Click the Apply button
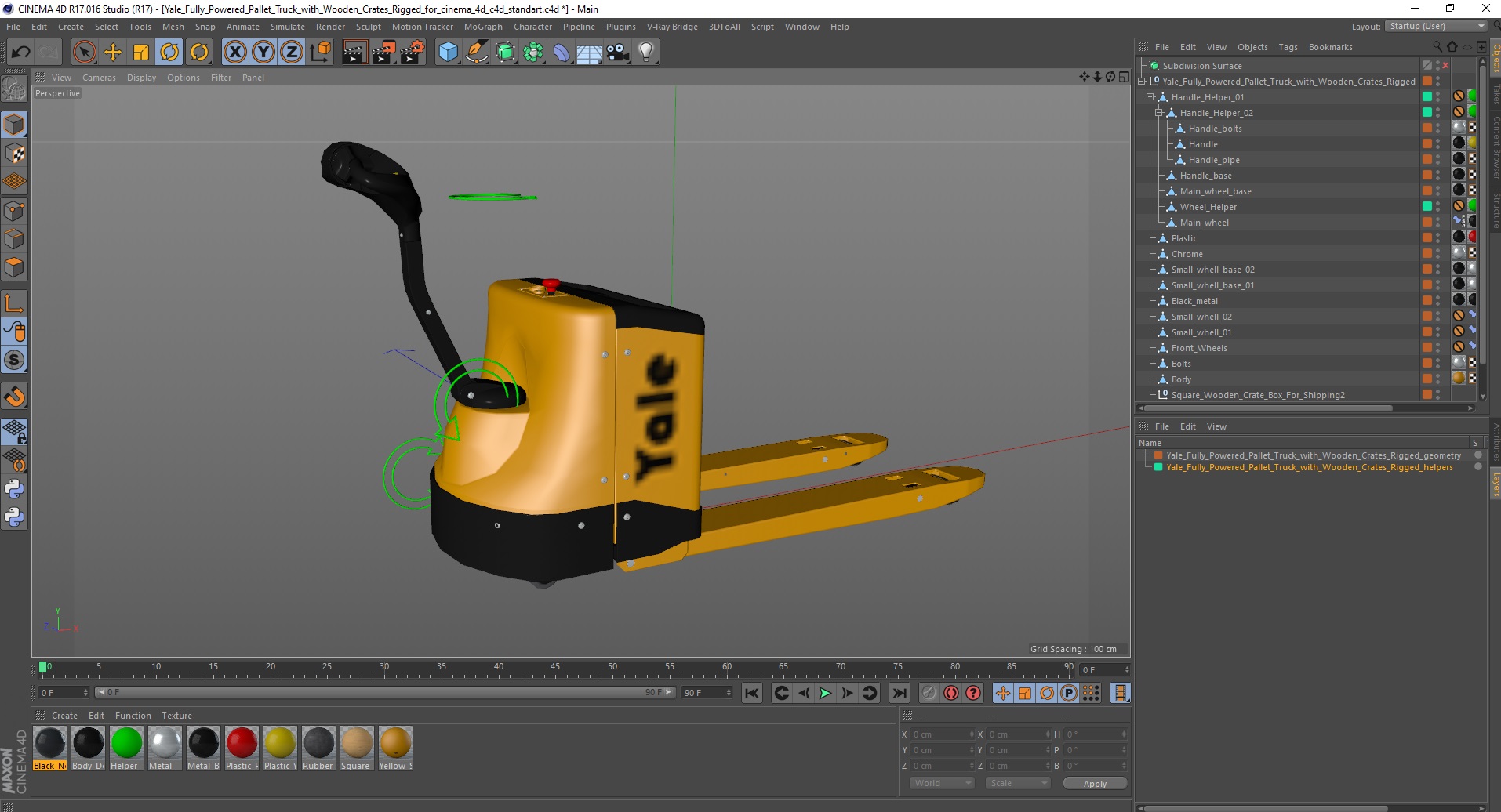 1095,784
